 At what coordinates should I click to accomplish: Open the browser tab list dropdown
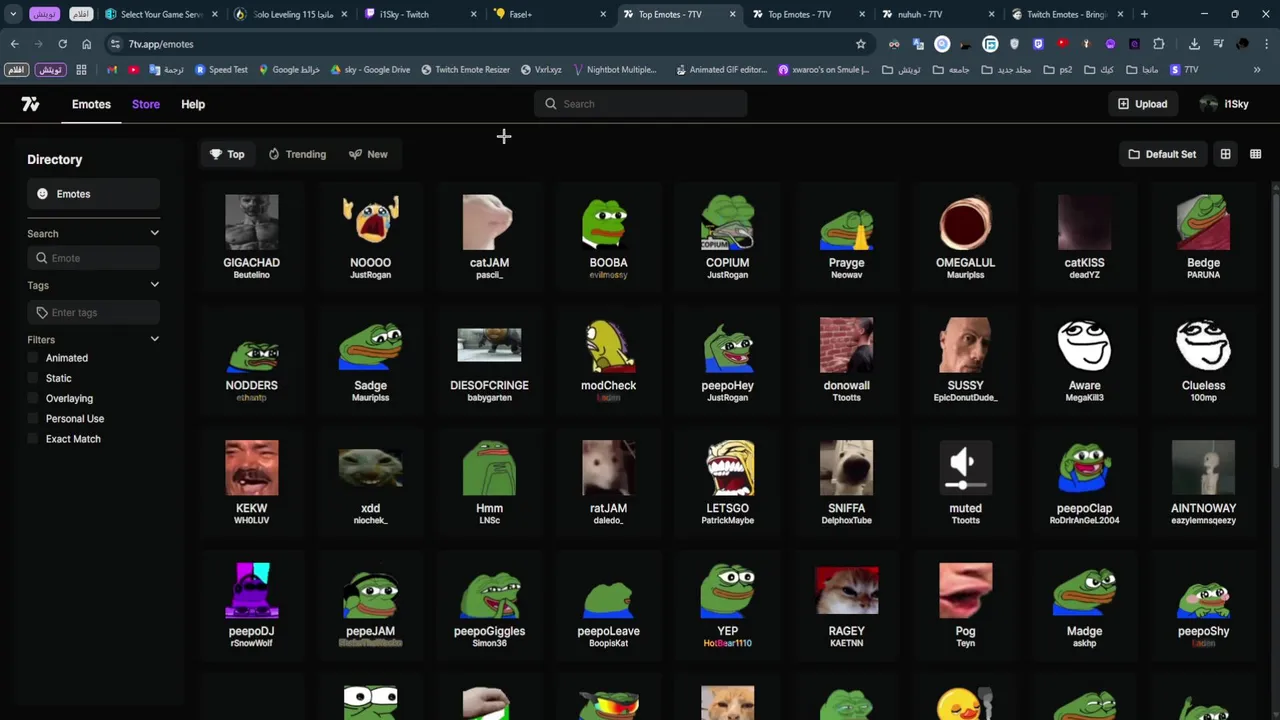click(x=13, y=14)
